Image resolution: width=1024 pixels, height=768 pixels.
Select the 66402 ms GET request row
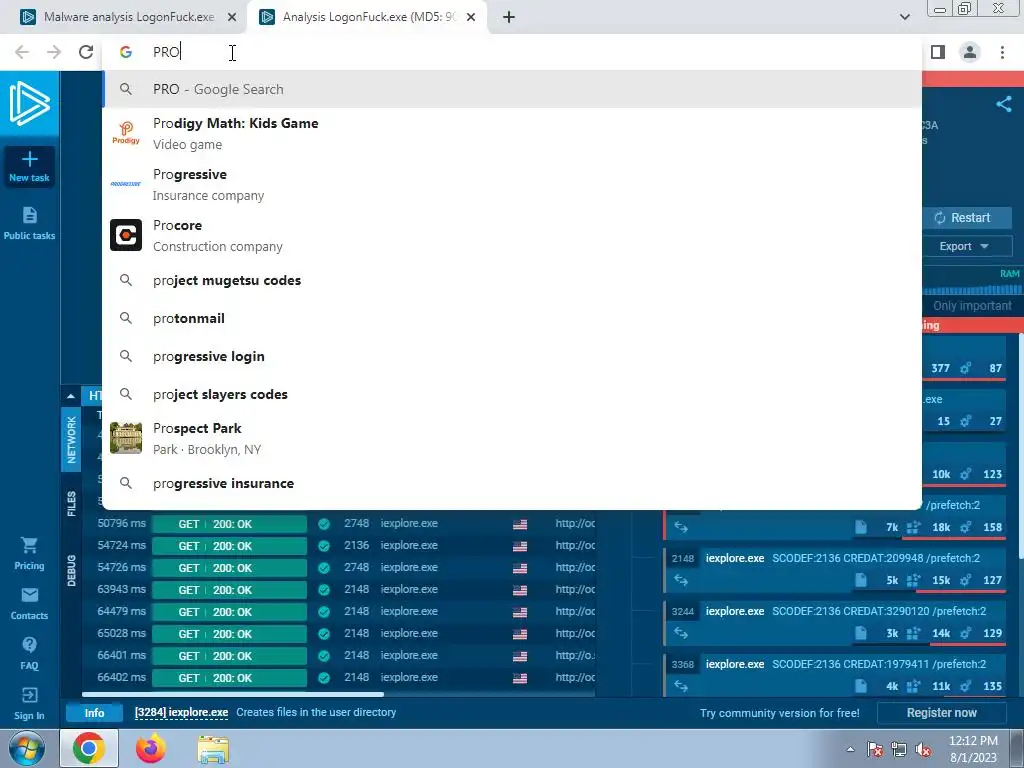339,677
